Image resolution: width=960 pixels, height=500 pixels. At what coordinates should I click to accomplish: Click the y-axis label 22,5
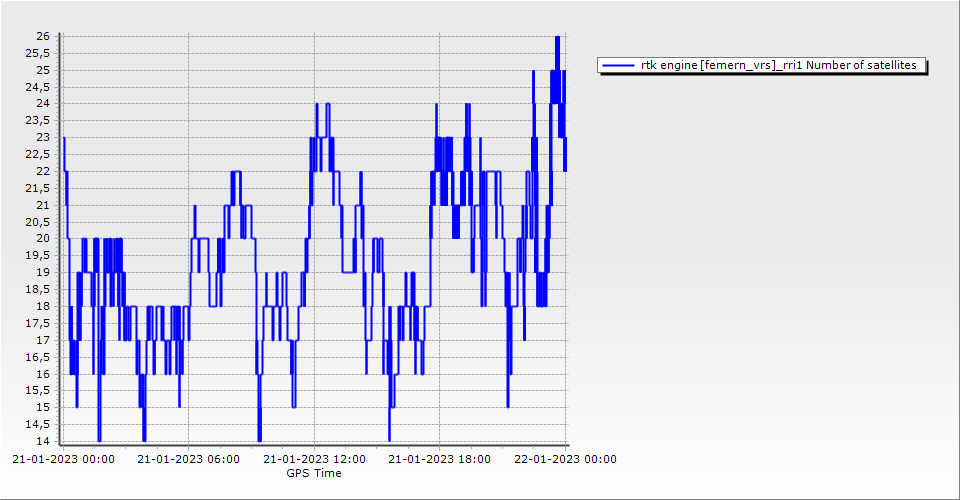pos(38,154)
